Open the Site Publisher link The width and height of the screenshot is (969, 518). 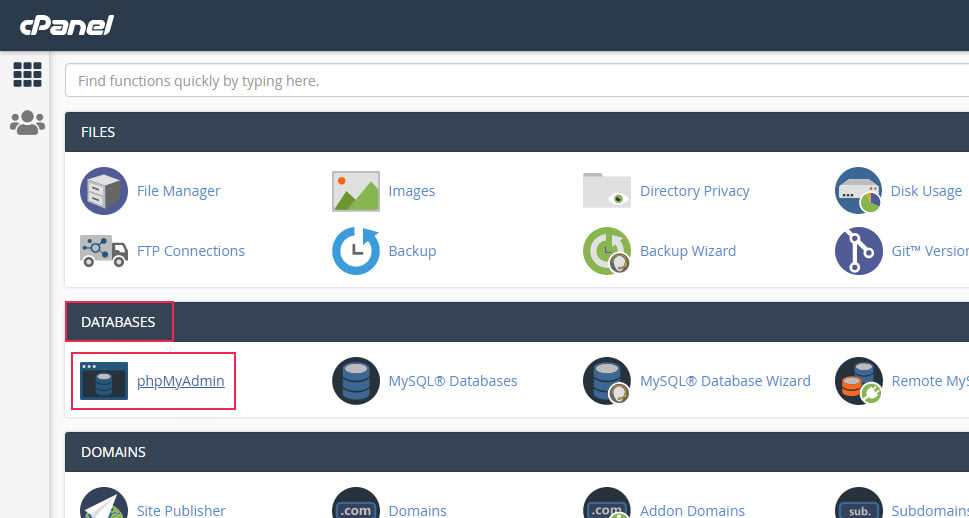pyautogui.click(x=181, y=511)
